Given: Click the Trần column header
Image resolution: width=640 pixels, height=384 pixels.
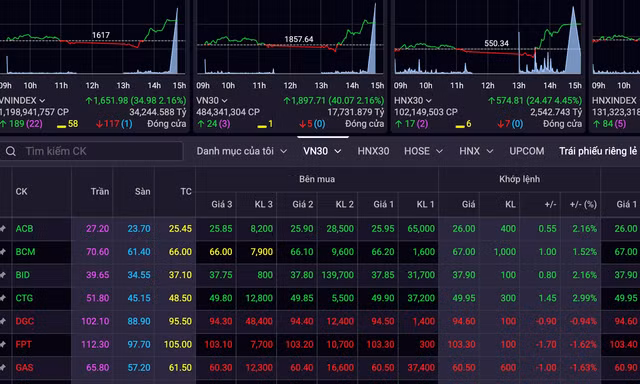Looking at the screenshot, I should (100, 191).
